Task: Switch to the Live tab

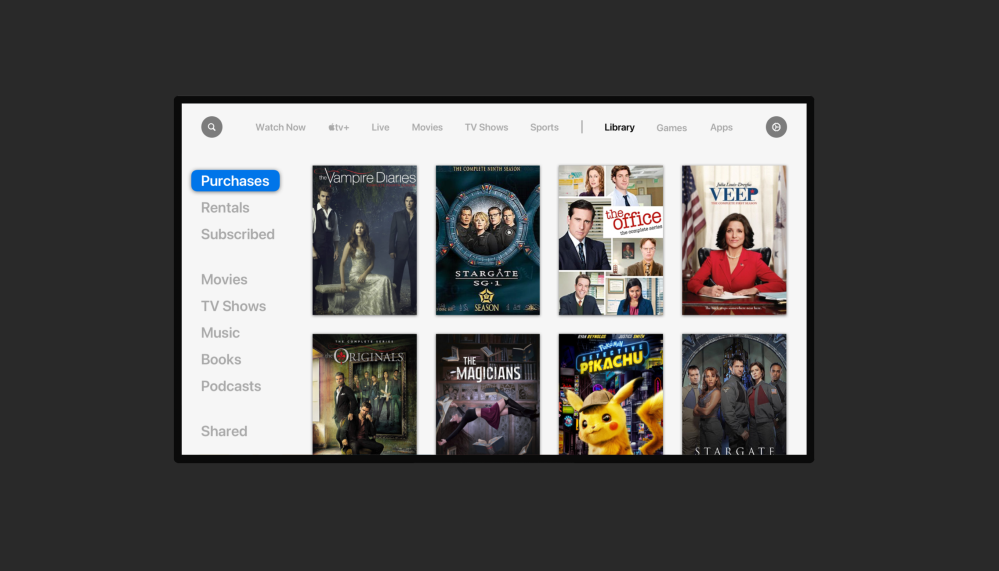Action: [380, 128]
